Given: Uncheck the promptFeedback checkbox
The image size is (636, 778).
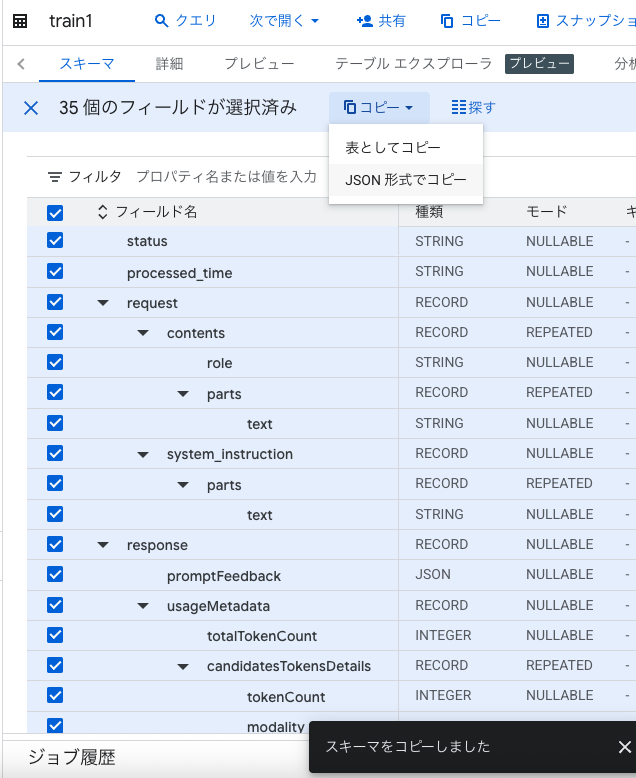Looking at the screenshot, I should 55,574.
